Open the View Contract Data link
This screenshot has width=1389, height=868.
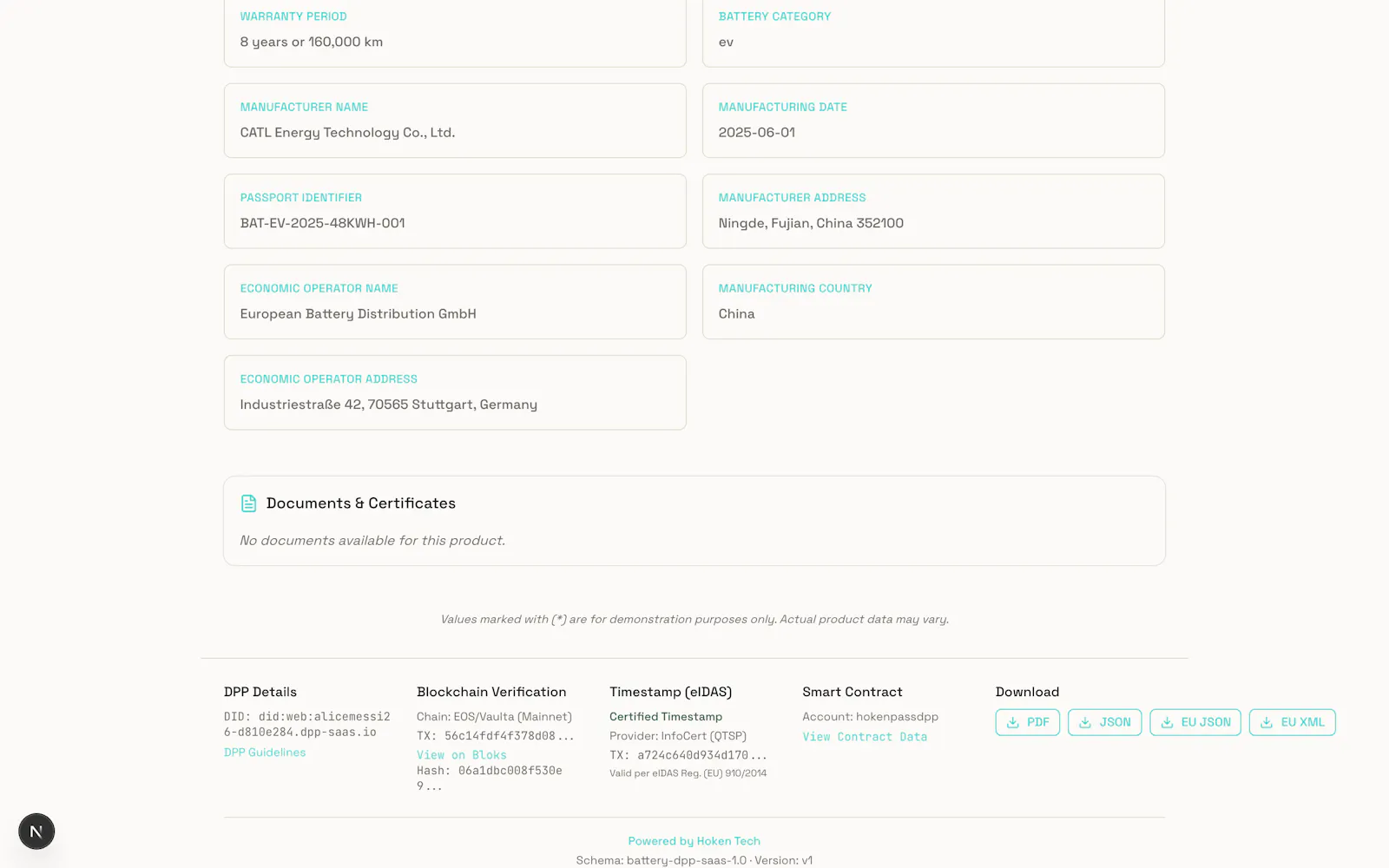click(x=865, y=737)
